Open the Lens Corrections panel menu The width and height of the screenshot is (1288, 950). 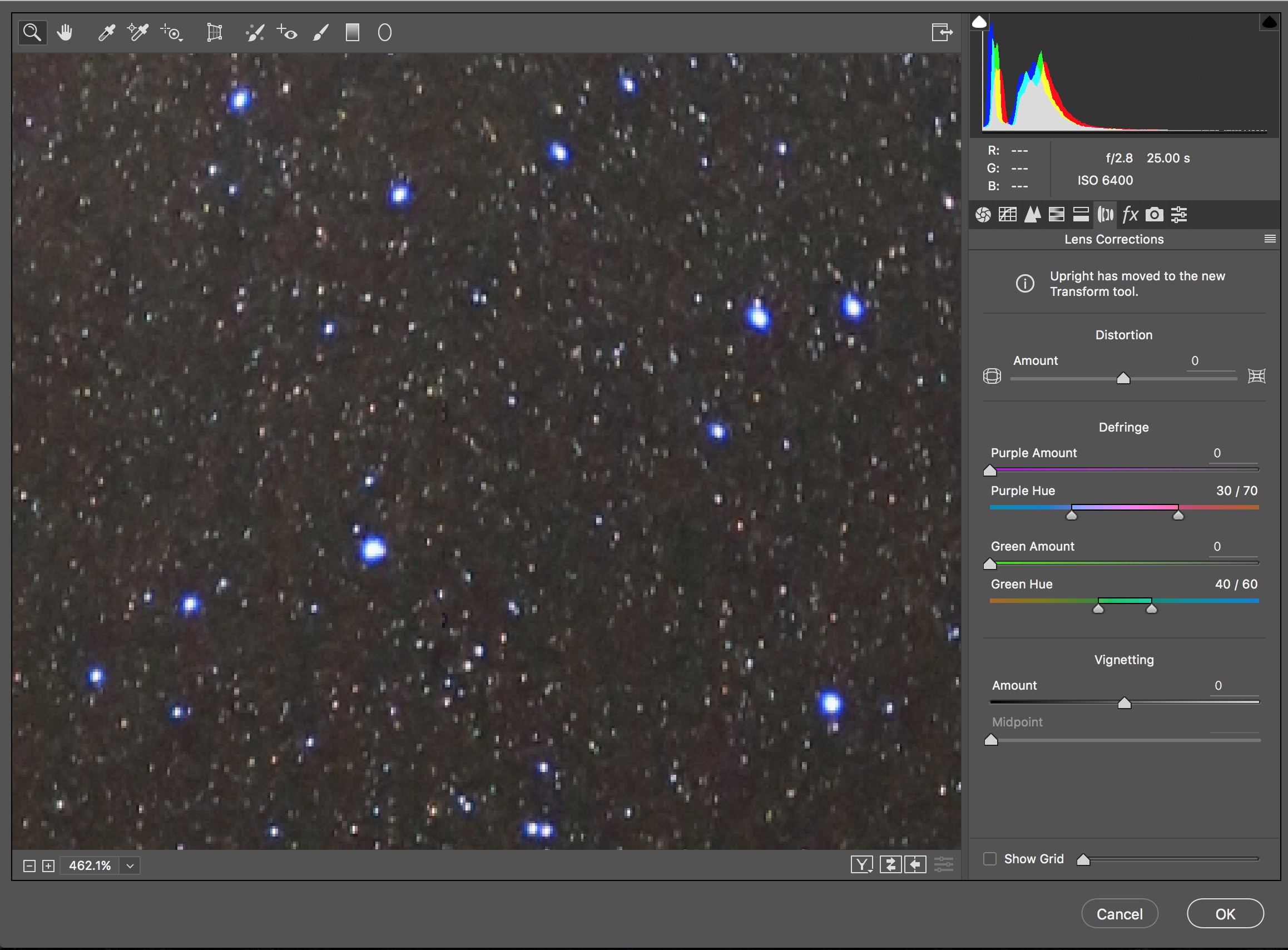(1270, 239)
